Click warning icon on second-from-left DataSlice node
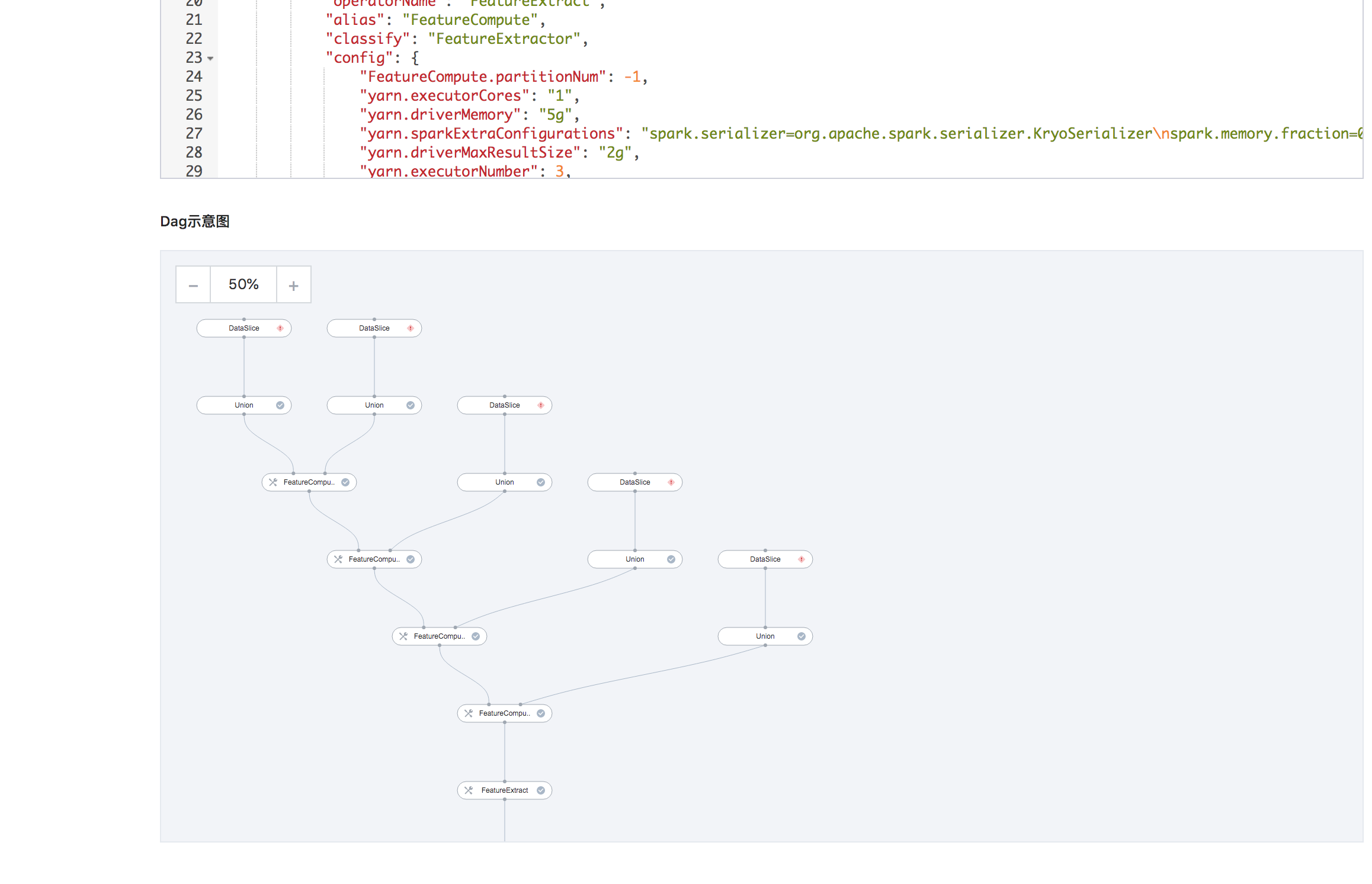The image size is (1372, 884). click(x=411, y=328)
